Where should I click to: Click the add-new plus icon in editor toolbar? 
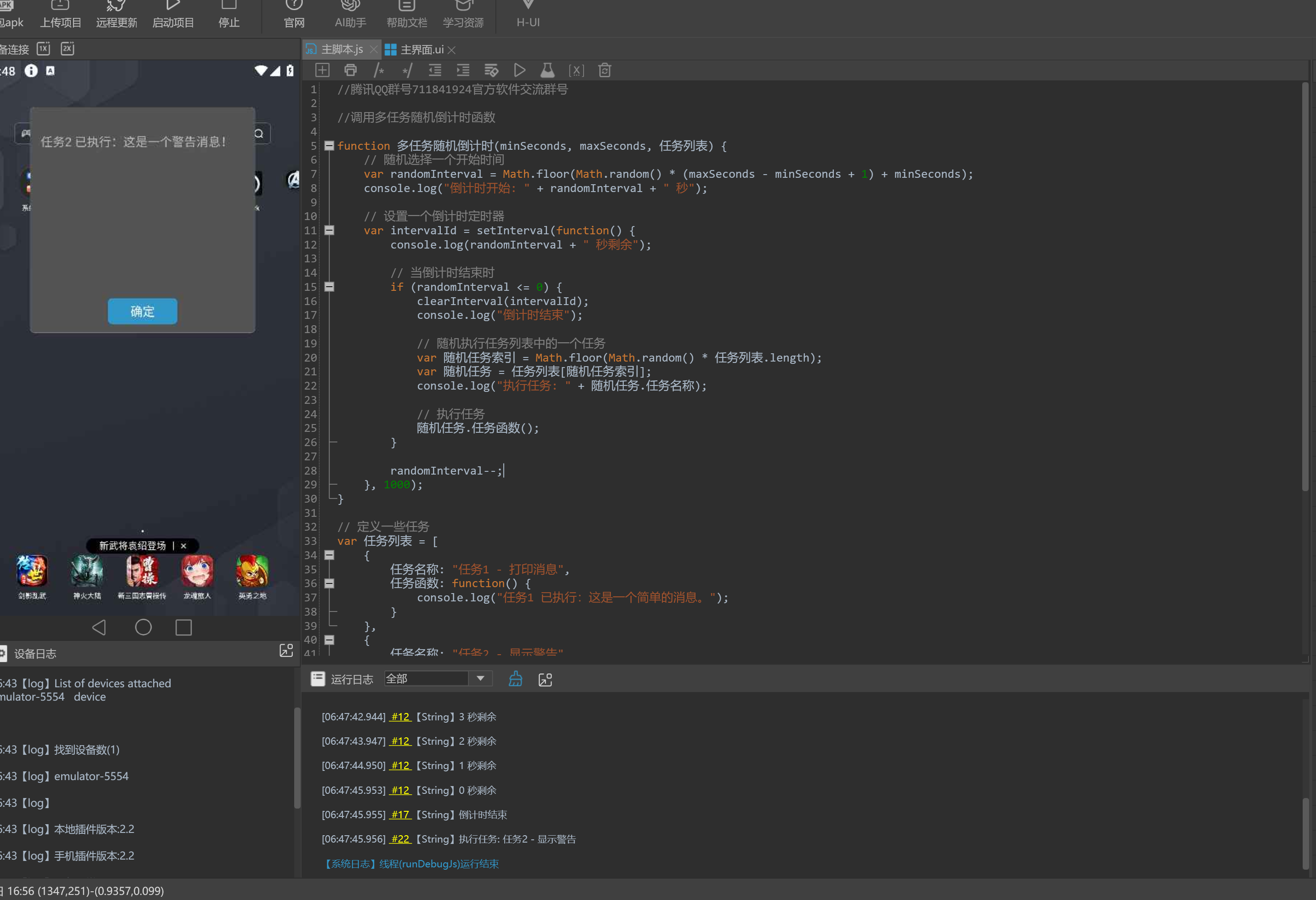coord(322,70)
